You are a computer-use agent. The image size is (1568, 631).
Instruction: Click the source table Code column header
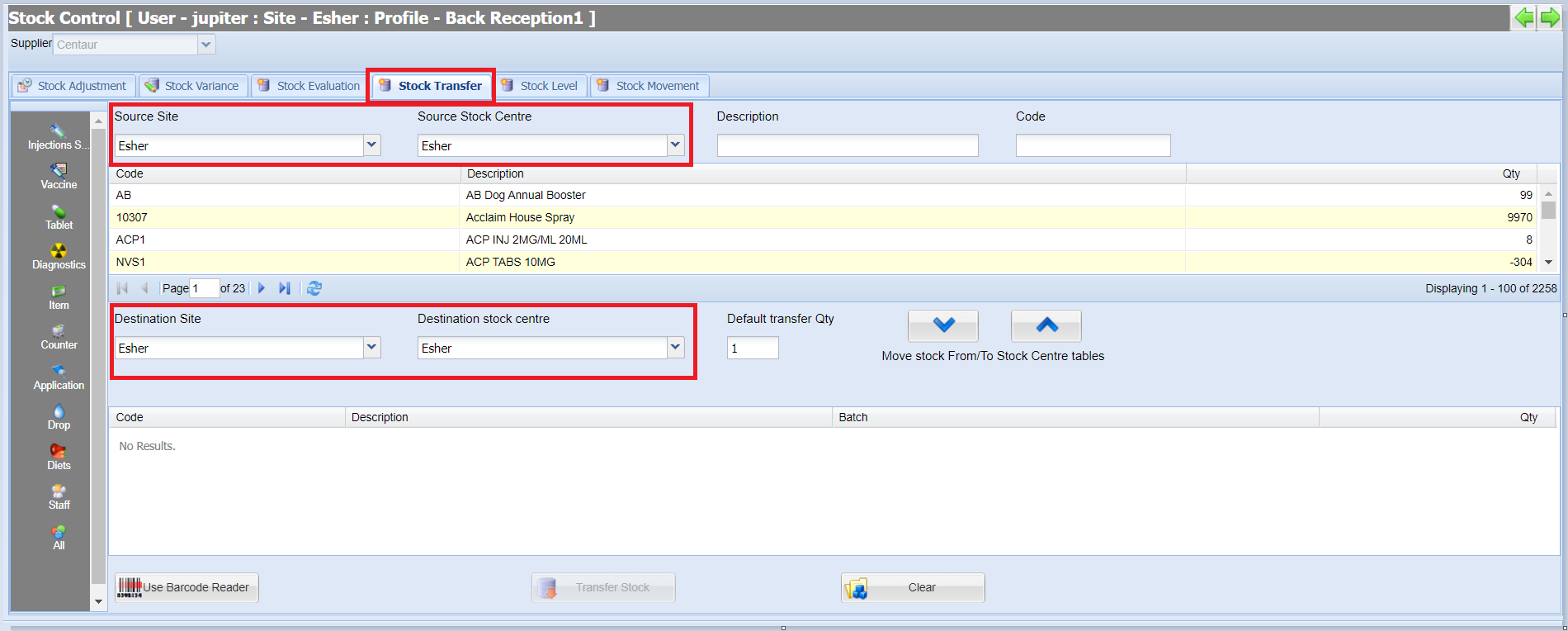285,173
